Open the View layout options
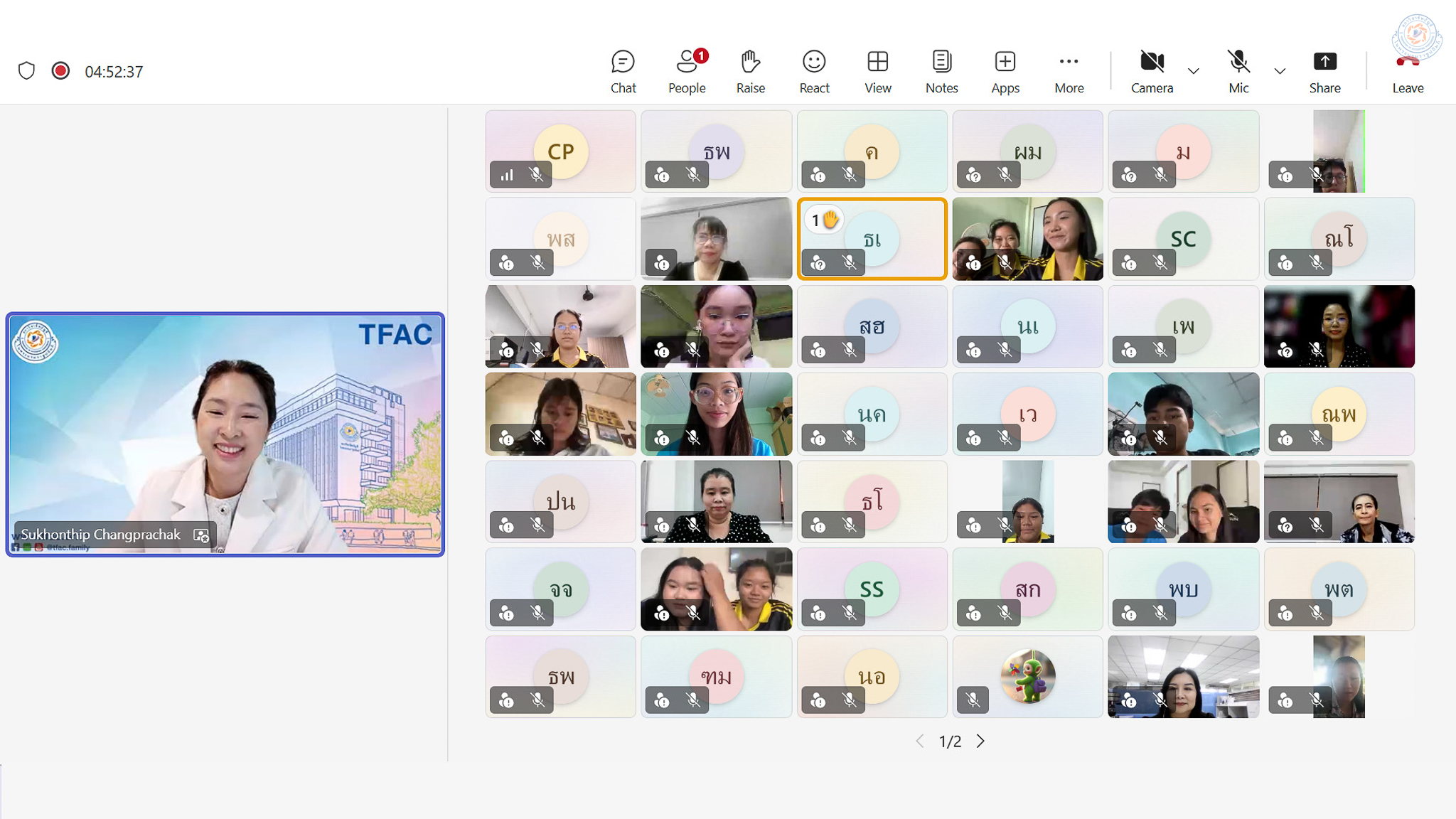The image size is (1456, 819). [x=877, y=72]
